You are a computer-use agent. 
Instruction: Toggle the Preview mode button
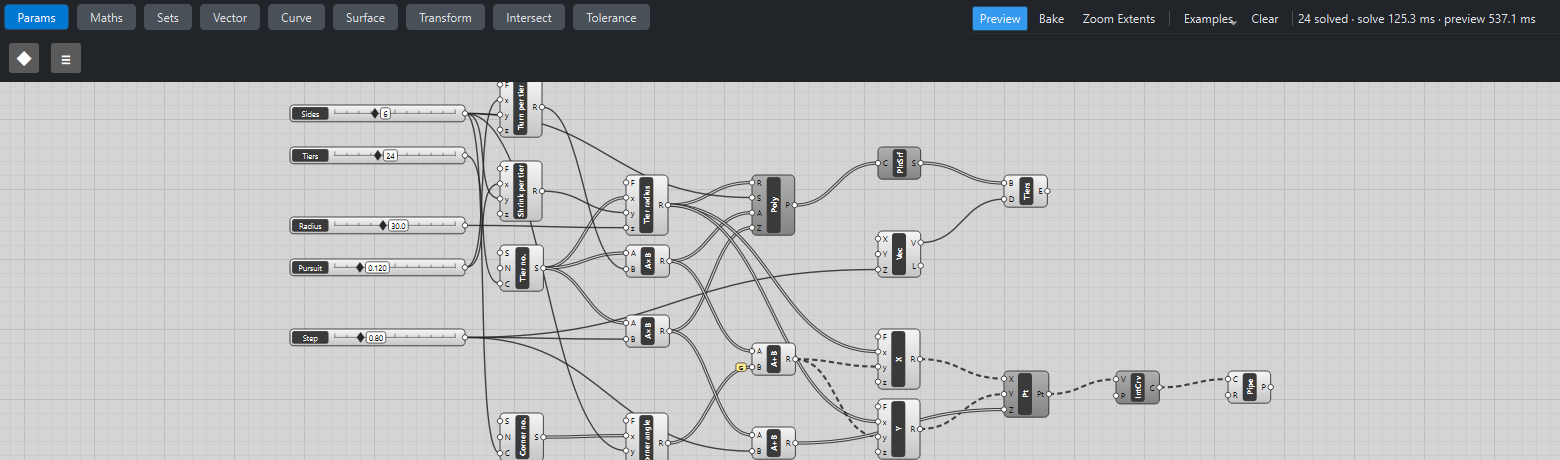(1000, 18)
